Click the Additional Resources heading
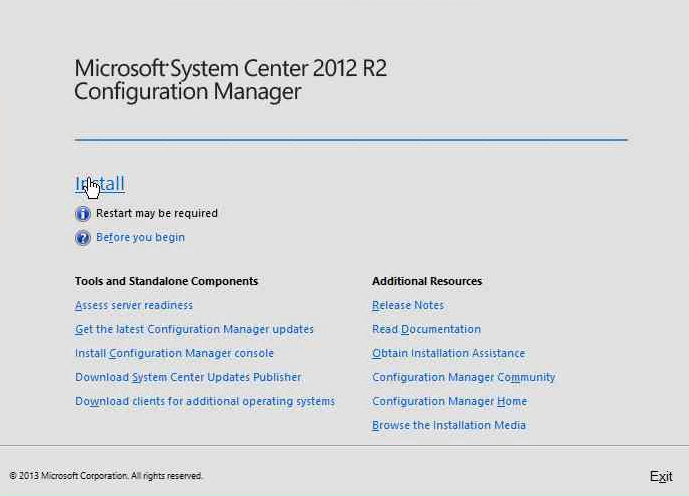Screen dimensions: 689x496 point(427,281)
